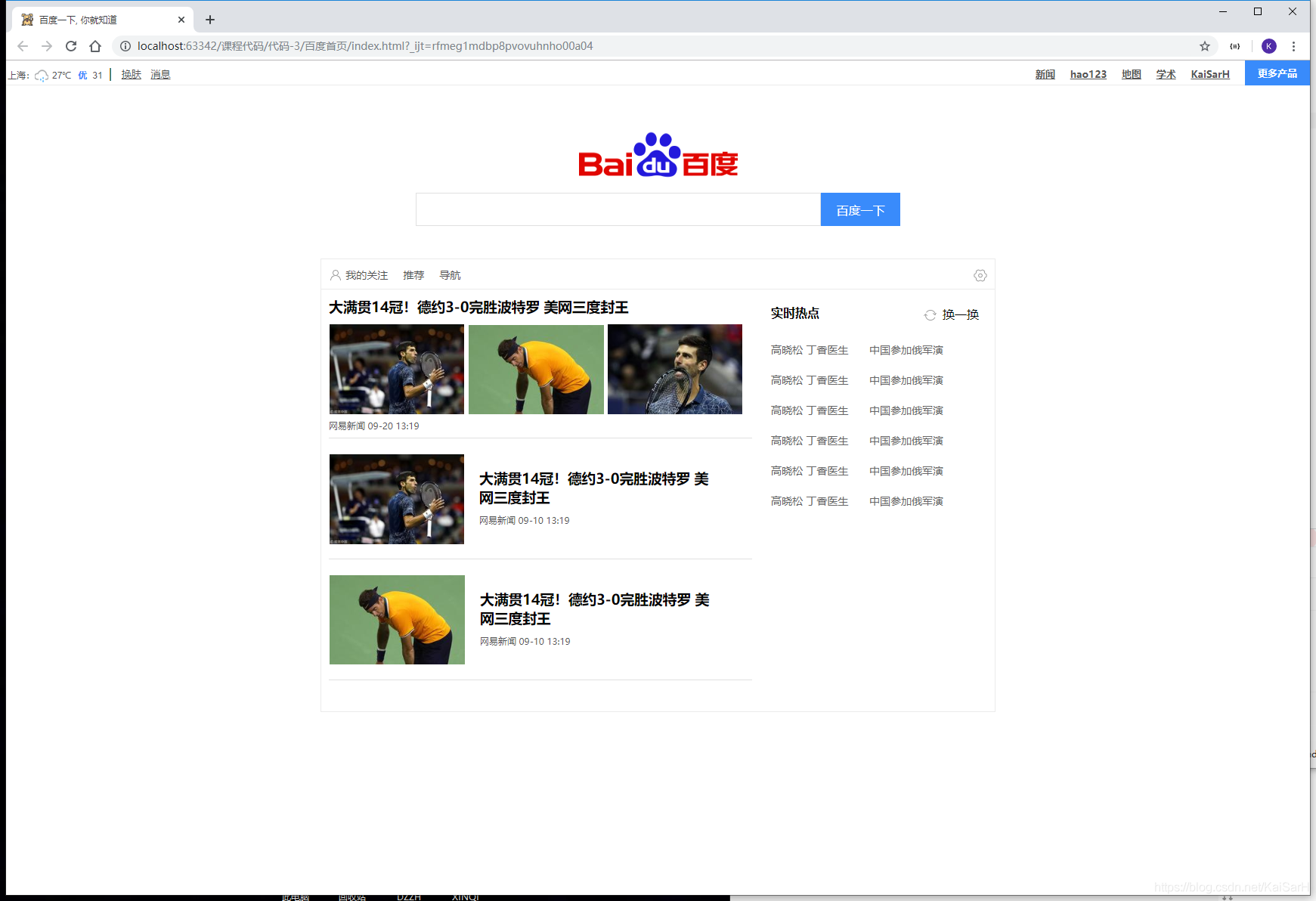Open the third news item headline

[x=595, y=609]
